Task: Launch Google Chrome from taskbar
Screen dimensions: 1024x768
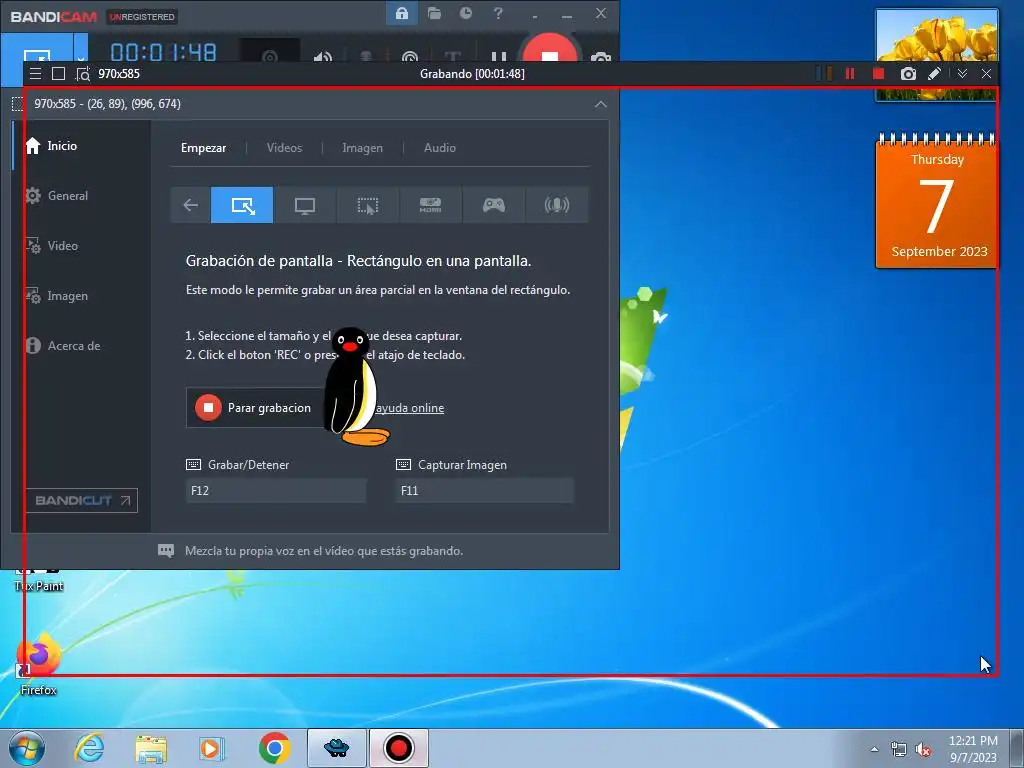Action: click(x=274, y=748)
